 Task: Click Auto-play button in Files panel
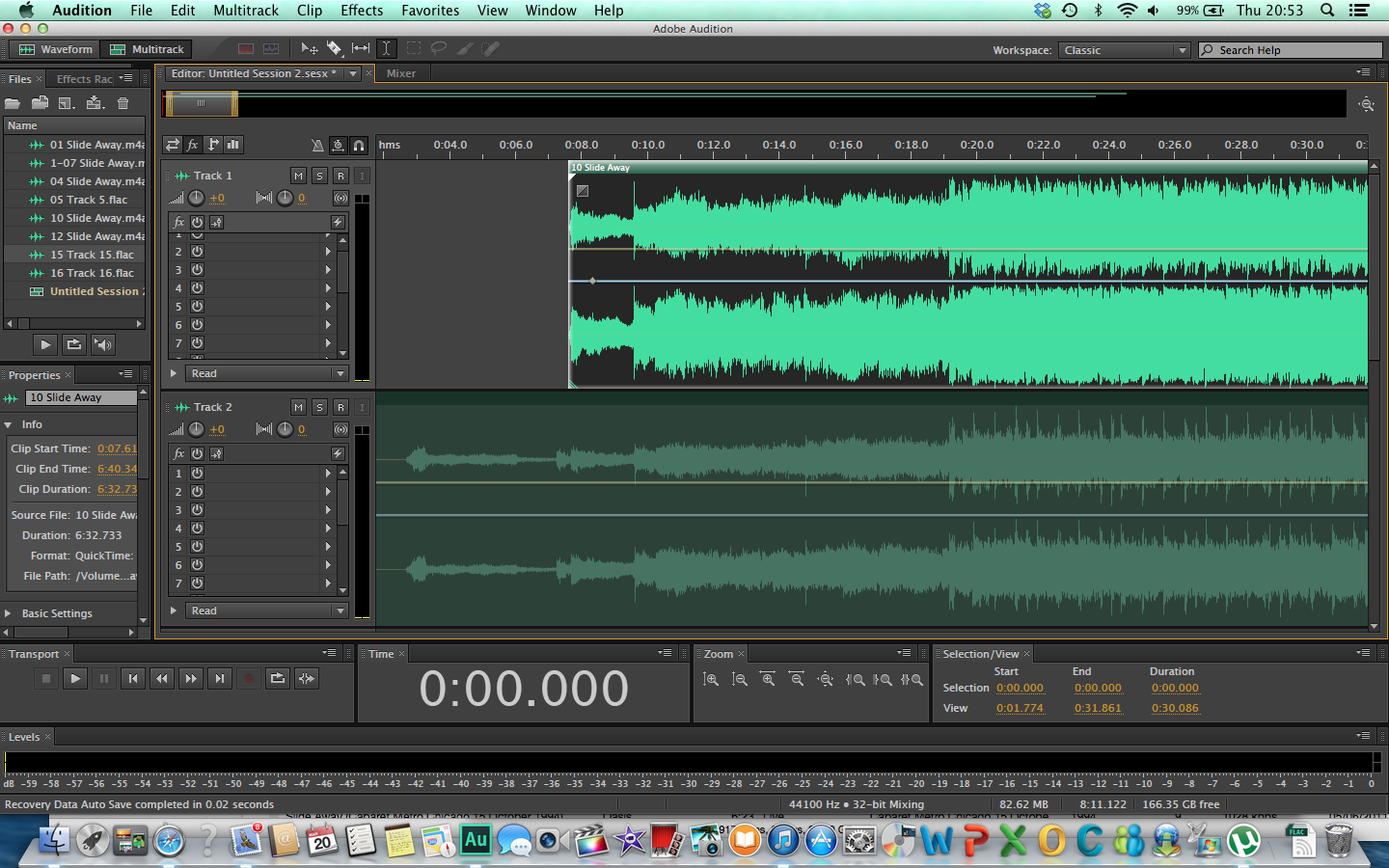(103, 344)
